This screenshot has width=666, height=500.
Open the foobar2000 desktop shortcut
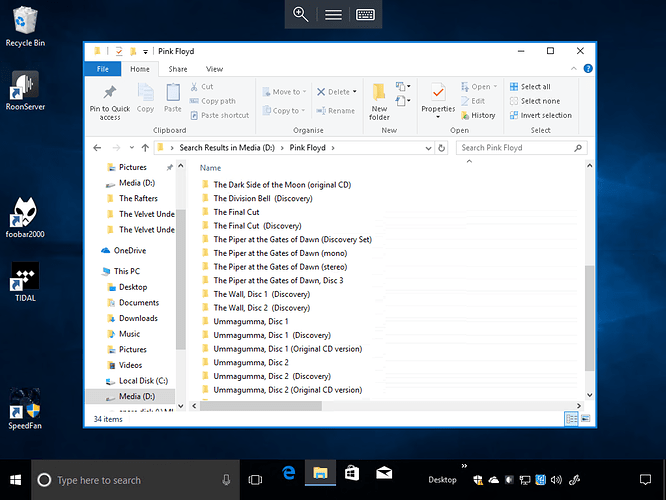point(25,218)
